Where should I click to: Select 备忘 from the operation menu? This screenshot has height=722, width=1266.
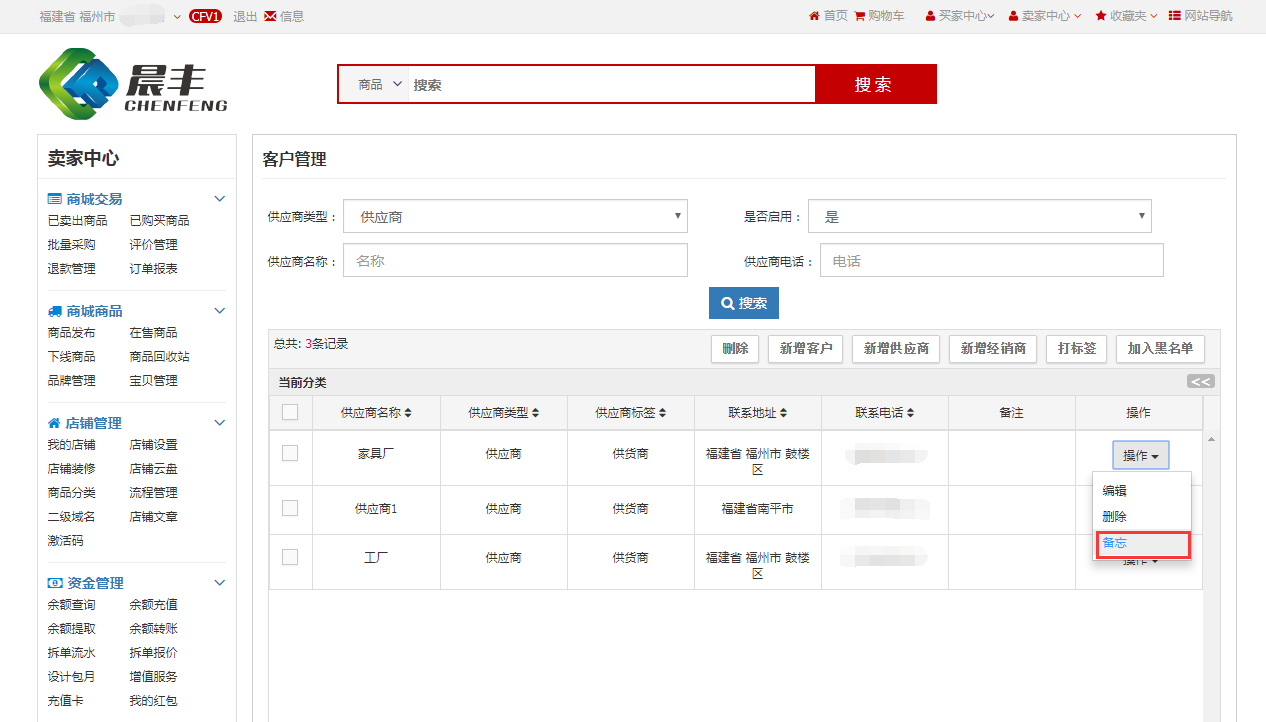click(x=1115, y=543)
